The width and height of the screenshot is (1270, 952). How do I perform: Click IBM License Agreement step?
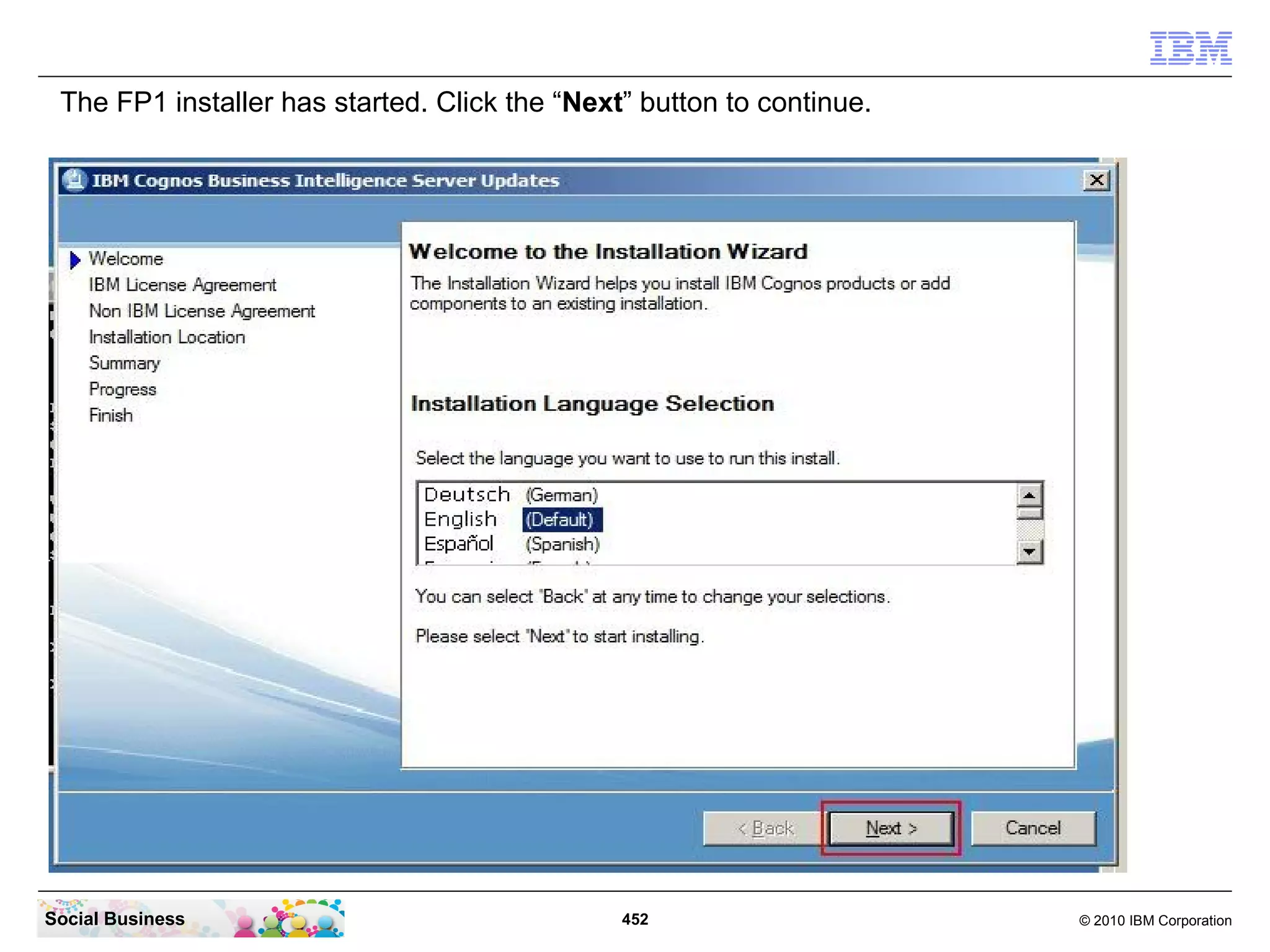coord(182,284)
